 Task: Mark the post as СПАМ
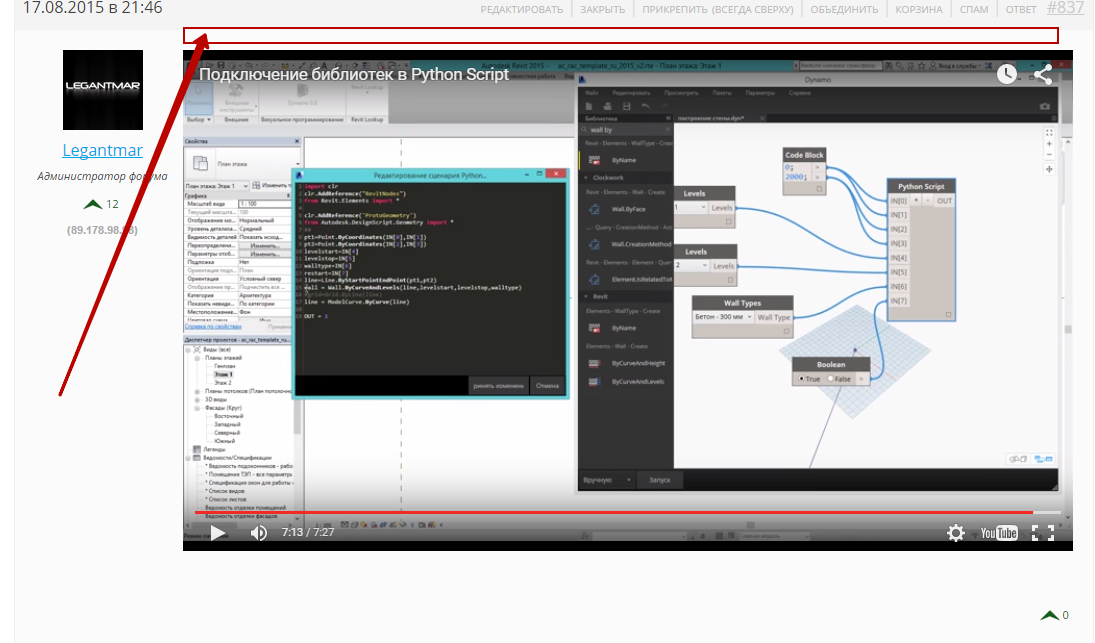click(974, 9)
